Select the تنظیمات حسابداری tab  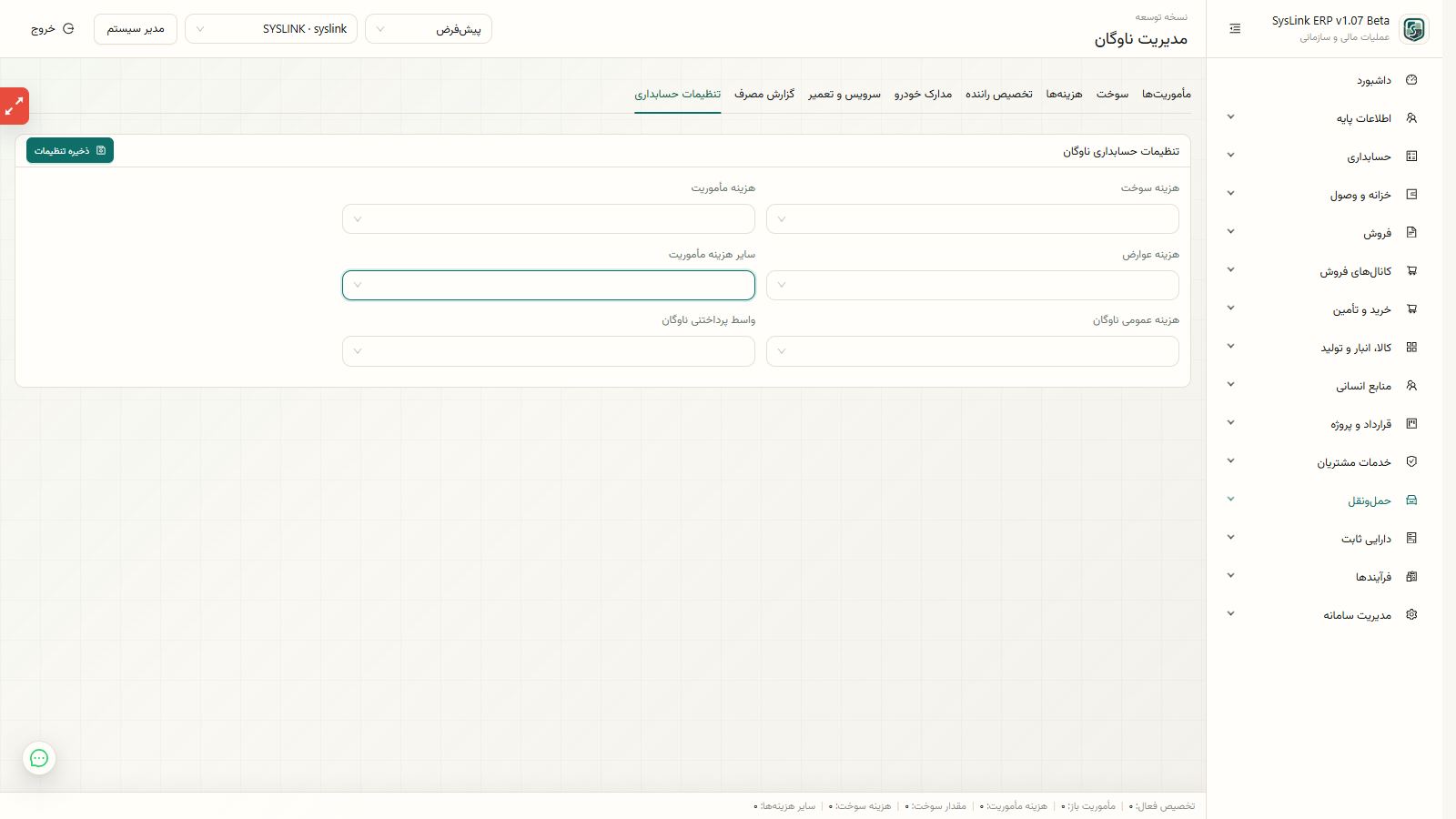point(678,94)
